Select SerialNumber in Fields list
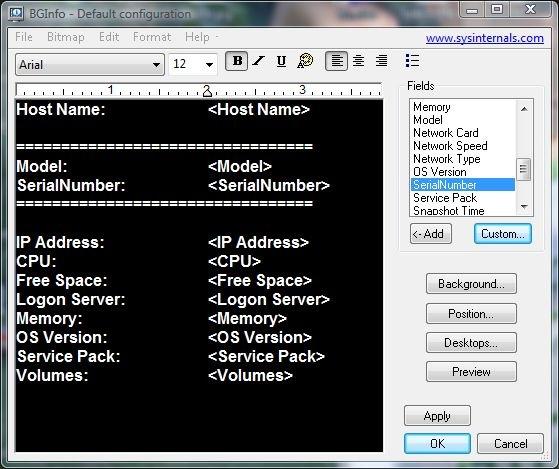The height and width of the screenshot is (469, 559). [x=463, y=185]
